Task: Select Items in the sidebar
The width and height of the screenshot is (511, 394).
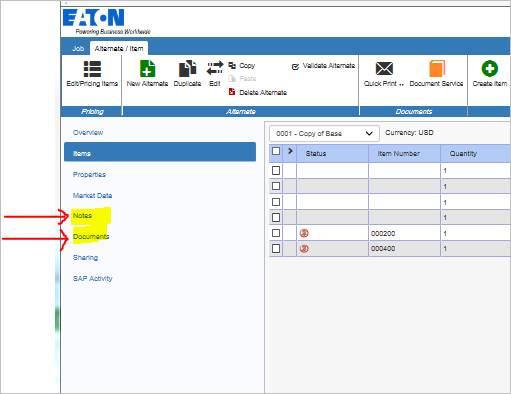Action: click(x=160, y=152)
